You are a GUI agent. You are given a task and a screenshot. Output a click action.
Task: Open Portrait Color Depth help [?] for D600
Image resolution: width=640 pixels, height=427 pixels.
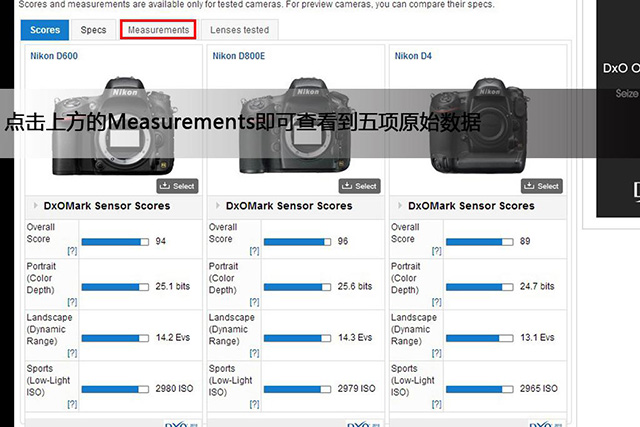(72, 302)
